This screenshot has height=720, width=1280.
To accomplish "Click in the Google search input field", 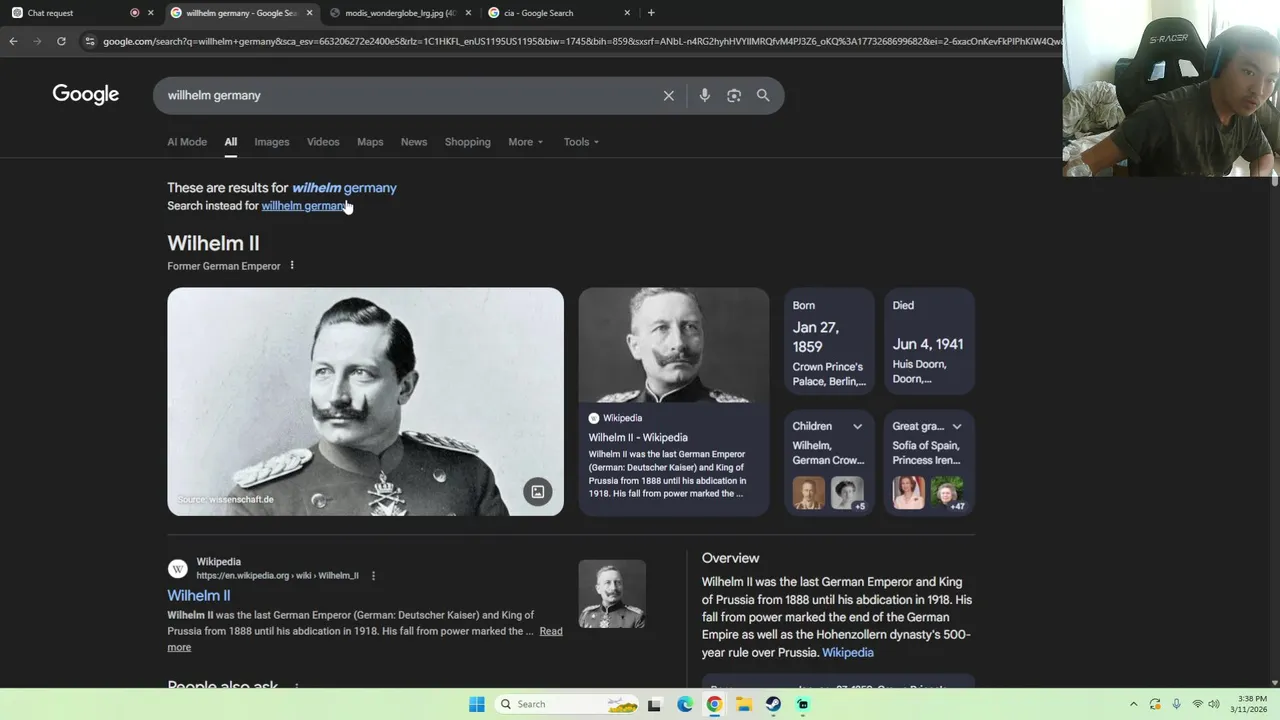I will click(410, 95).
